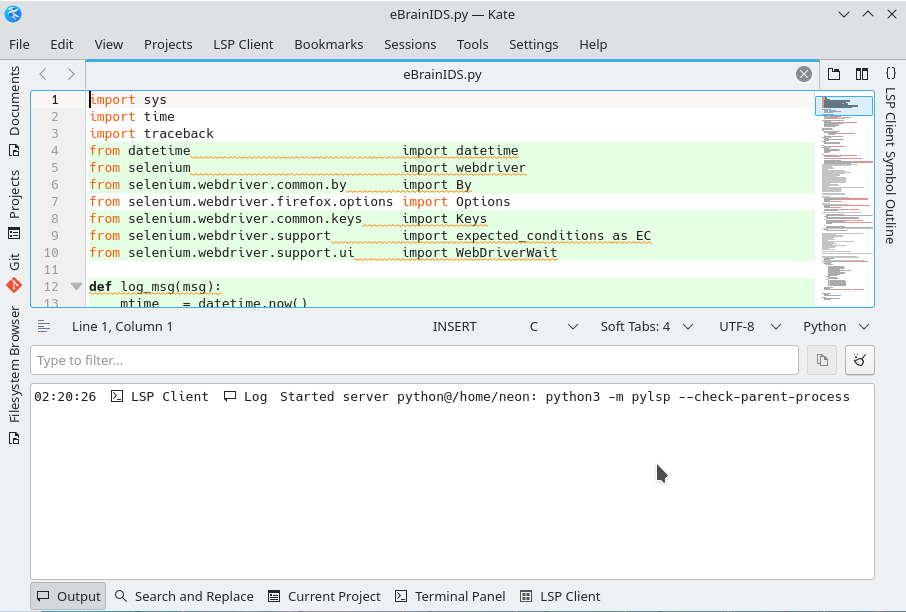Open the Sessions menu
Image resolution: width=906 pixels, height=612 pixels.
tap(410, 44)
